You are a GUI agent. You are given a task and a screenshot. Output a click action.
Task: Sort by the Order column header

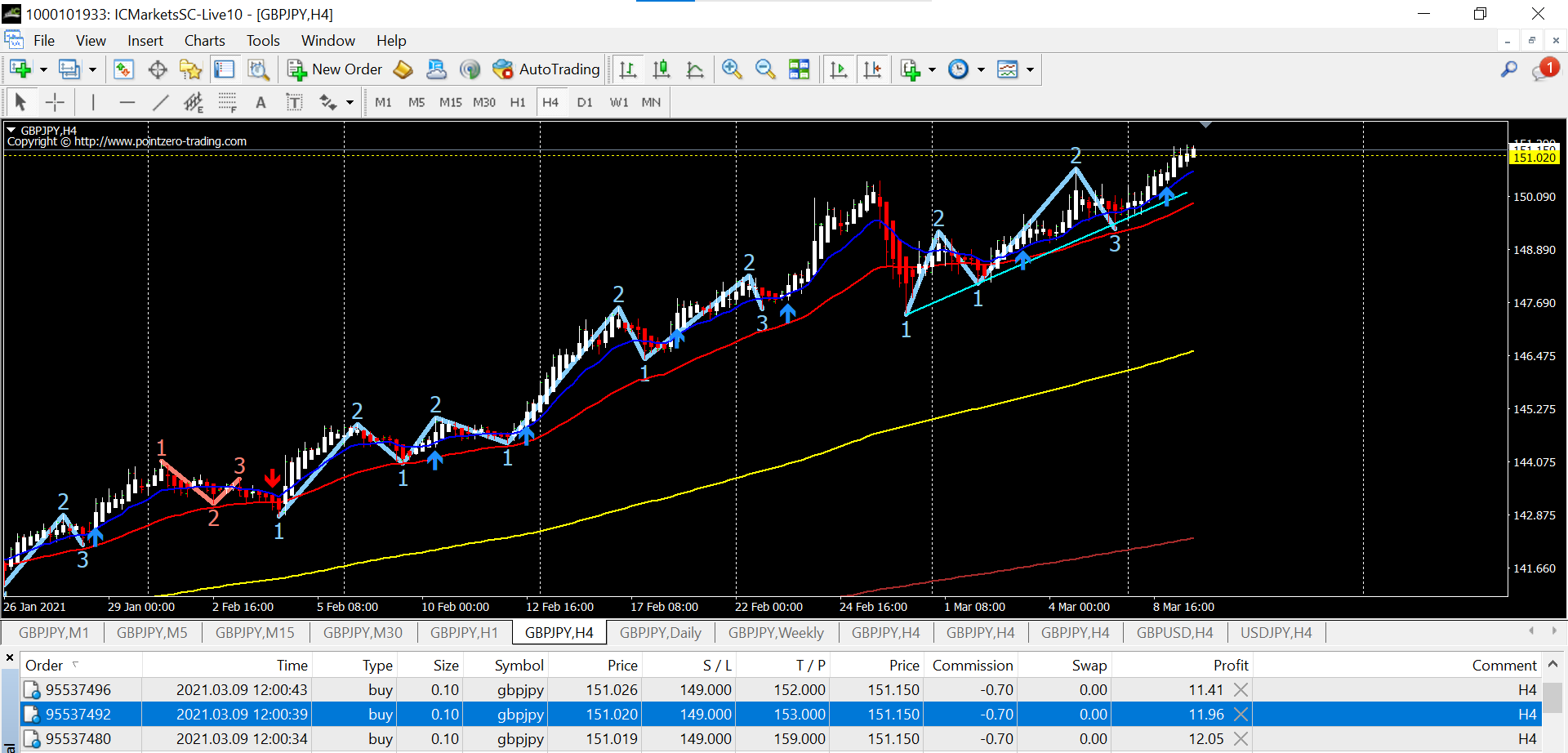point(82,666)
